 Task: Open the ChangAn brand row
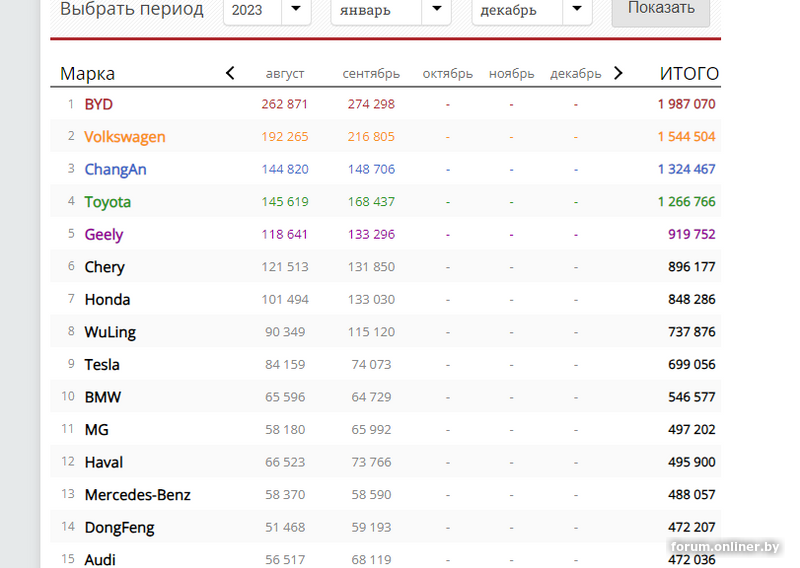click(115, 169)
